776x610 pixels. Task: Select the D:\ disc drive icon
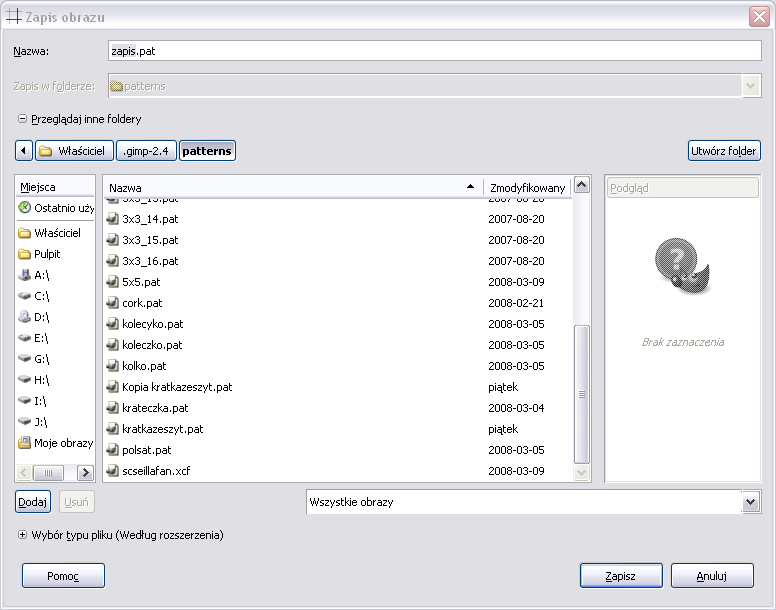[x=25, y=317]
